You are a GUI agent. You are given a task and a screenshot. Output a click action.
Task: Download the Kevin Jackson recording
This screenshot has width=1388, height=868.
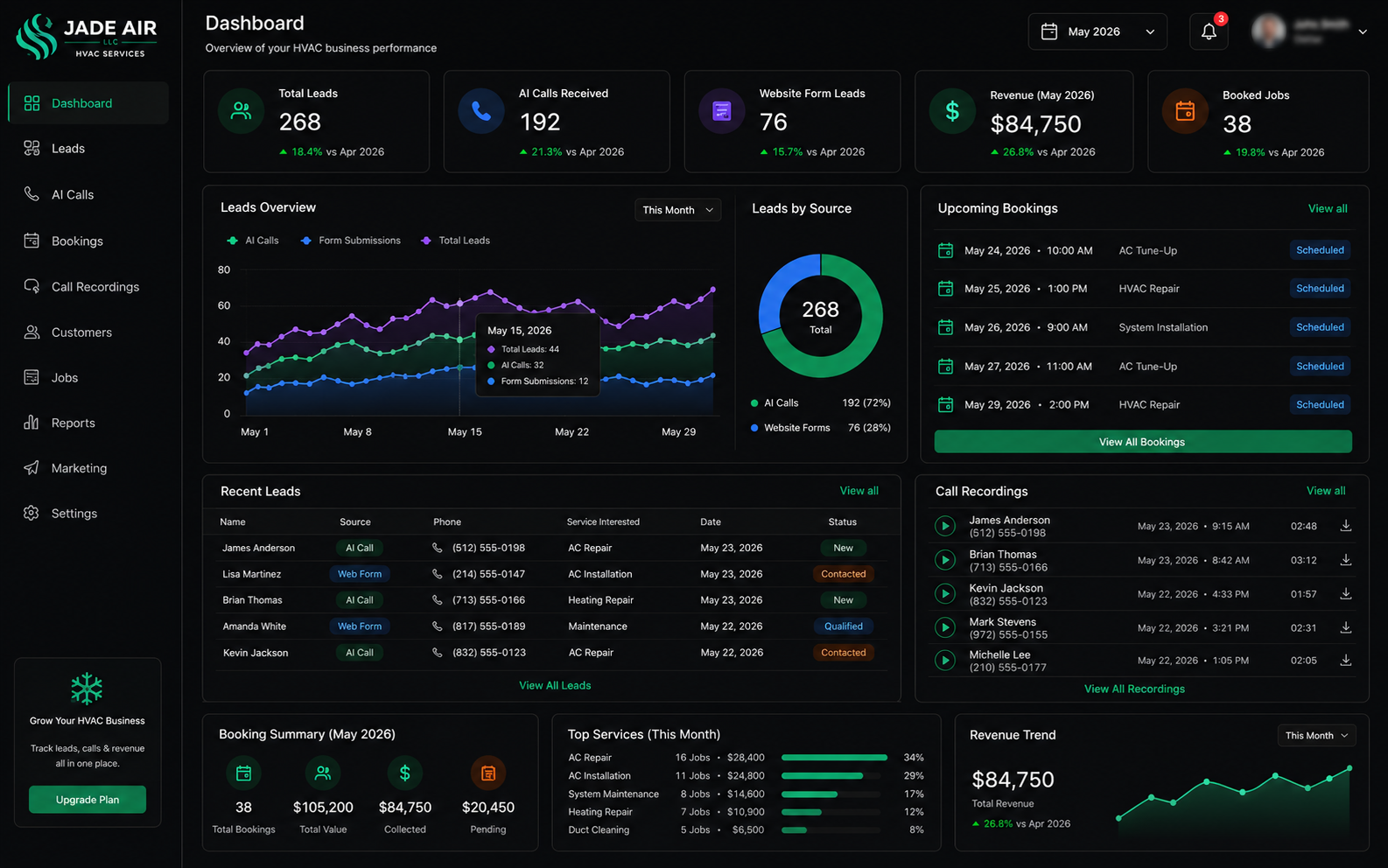1346,593
